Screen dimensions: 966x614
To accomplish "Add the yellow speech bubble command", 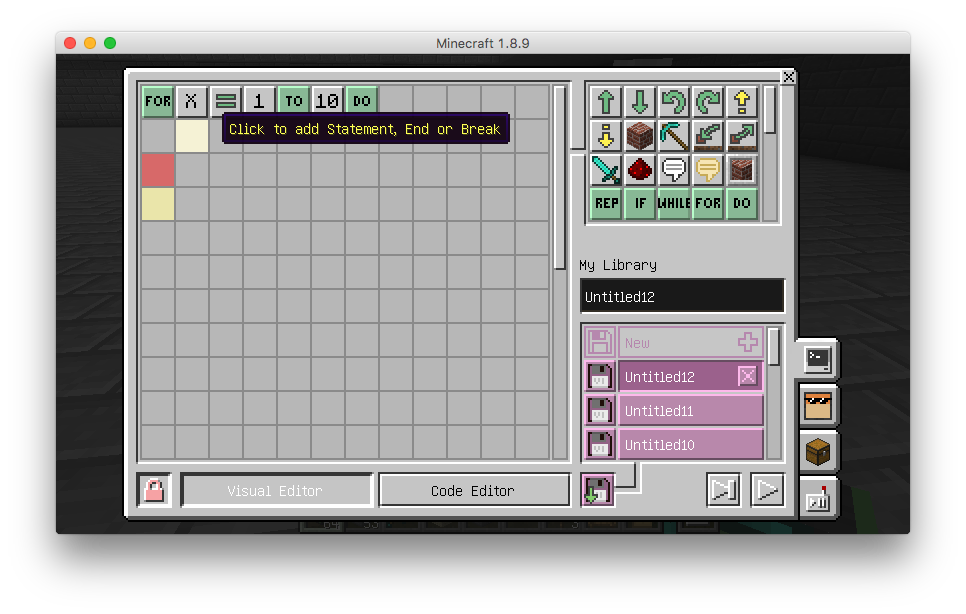I will pos(708,169).
